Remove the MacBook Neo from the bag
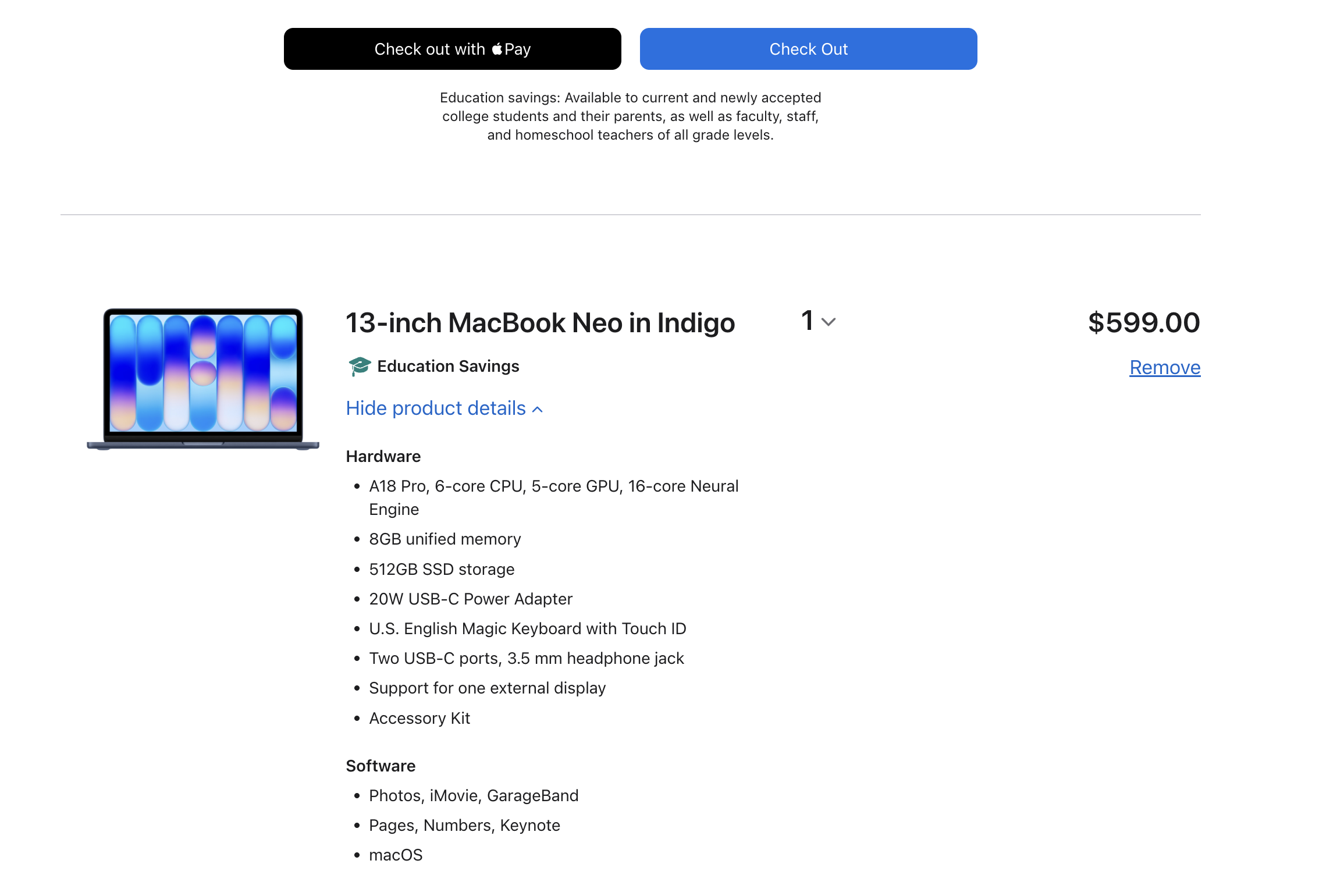Viewport: 1344px width, 896px height. (1164, 368)
